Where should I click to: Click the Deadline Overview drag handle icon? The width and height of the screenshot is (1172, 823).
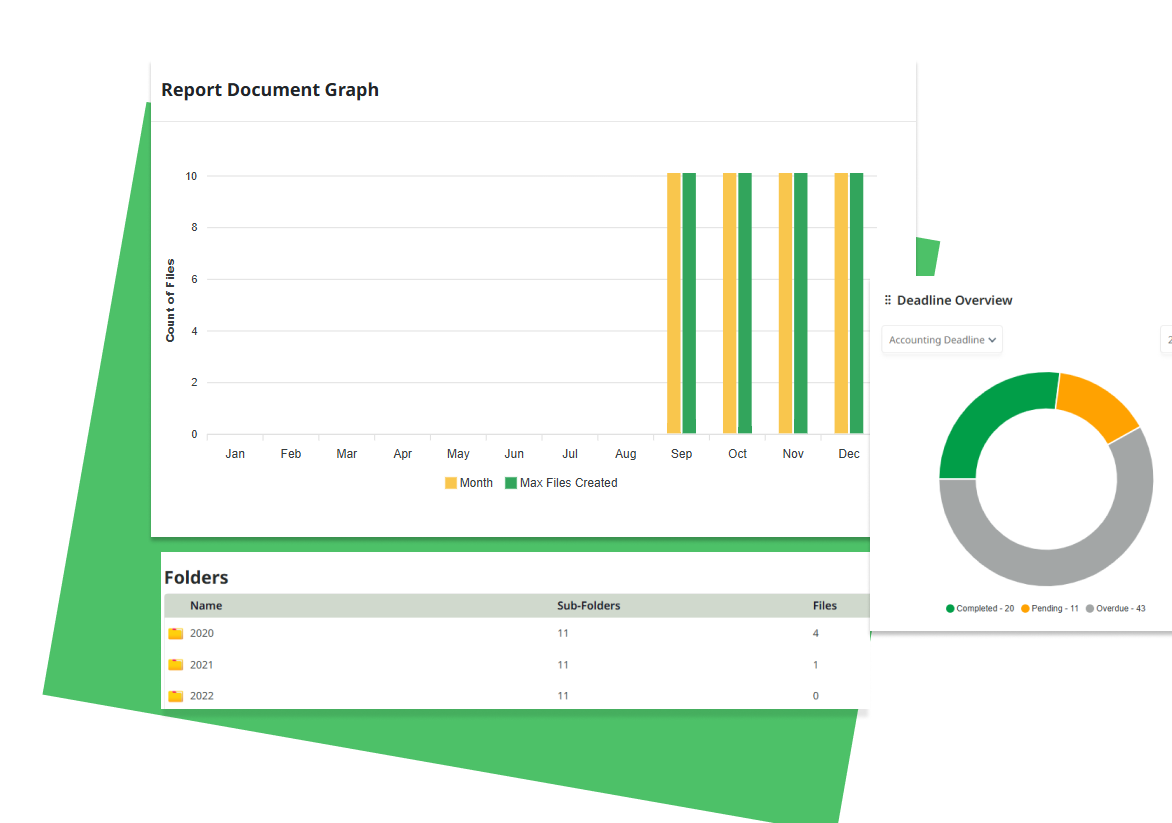point(888,300)
